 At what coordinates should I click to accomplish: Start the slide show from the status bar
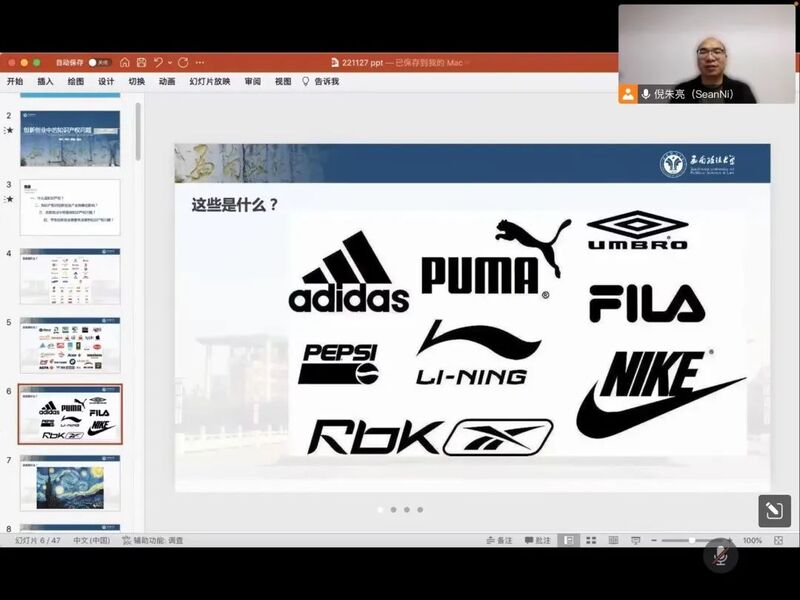[x=636, y=540]
